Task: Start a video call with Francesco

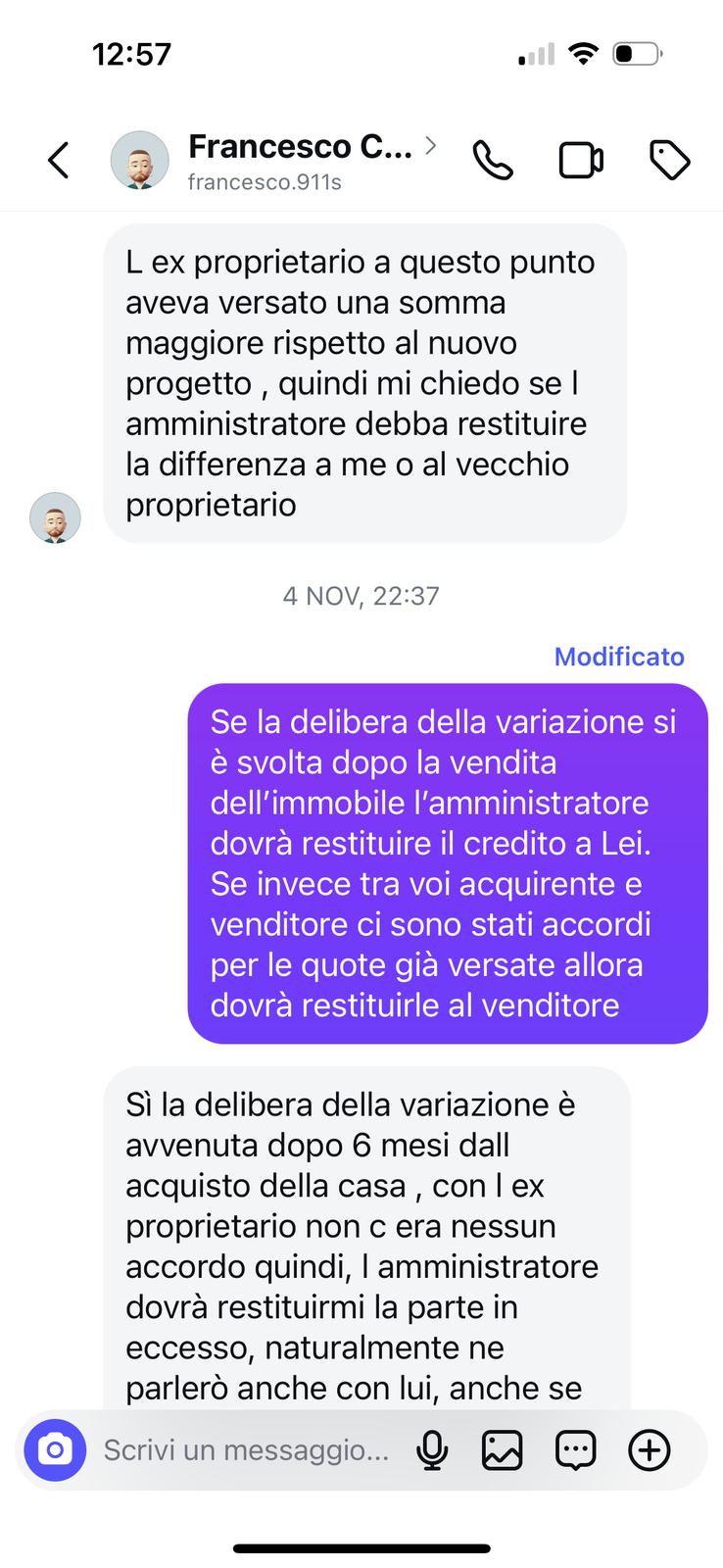Action: coord(581,161)
